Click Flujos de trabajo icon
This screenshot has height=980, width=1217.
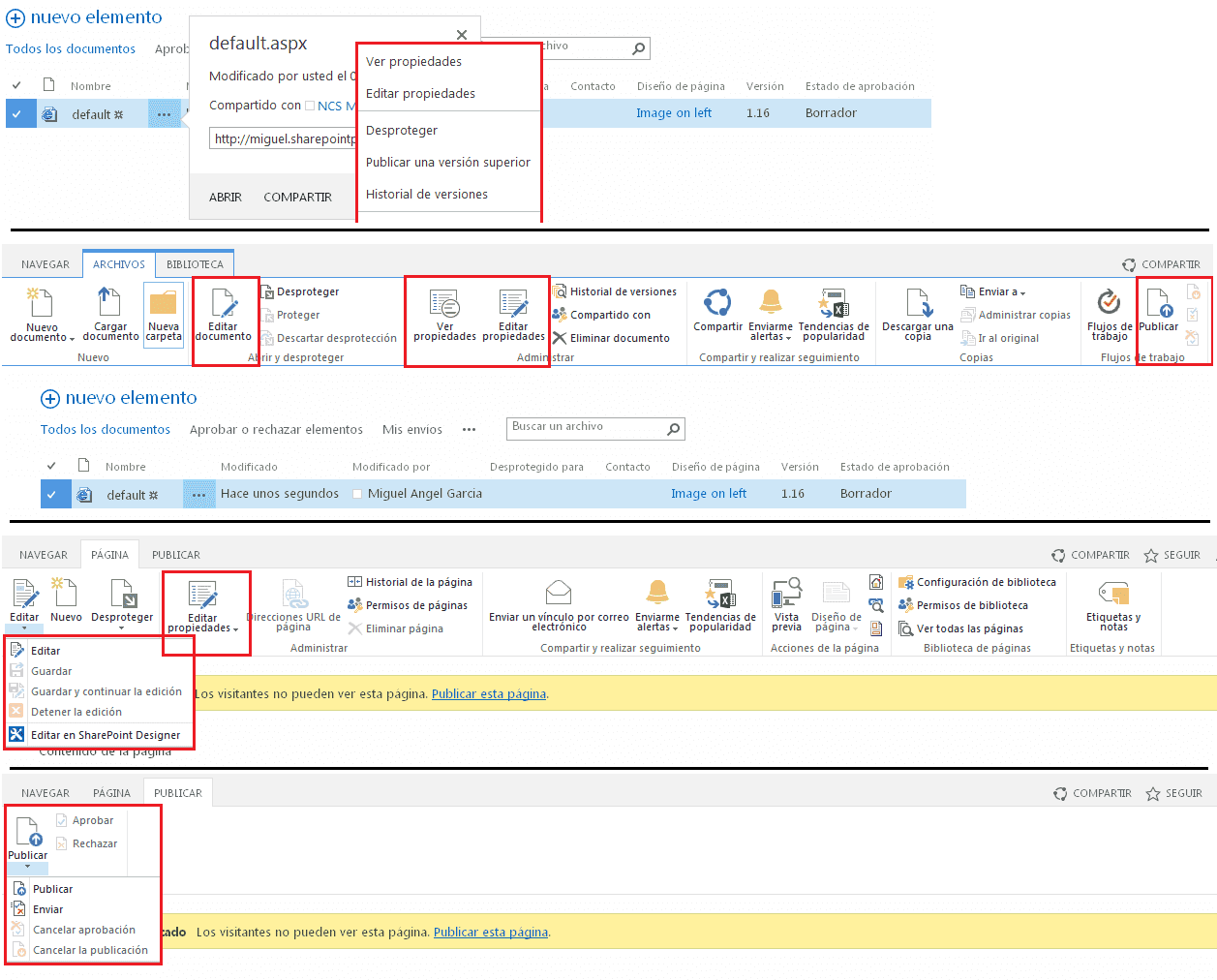click(1109, 303)
